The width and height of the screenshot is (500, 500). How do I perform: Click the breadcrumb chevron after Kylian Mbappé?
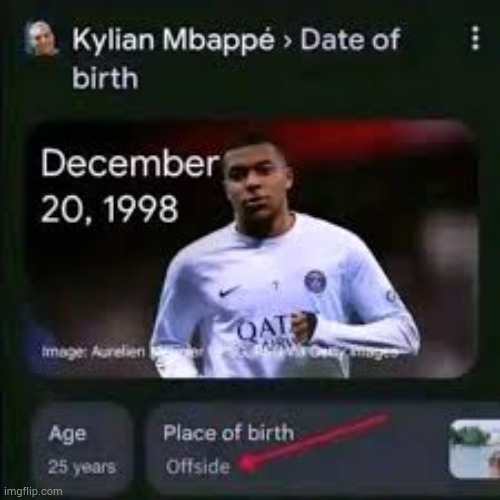287,42
